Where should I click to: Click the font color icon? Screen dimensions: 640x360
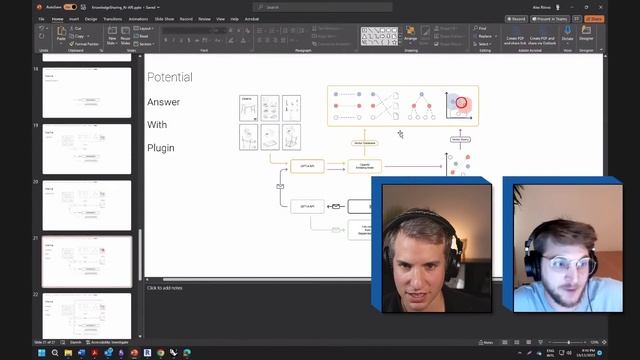(243, 40)
